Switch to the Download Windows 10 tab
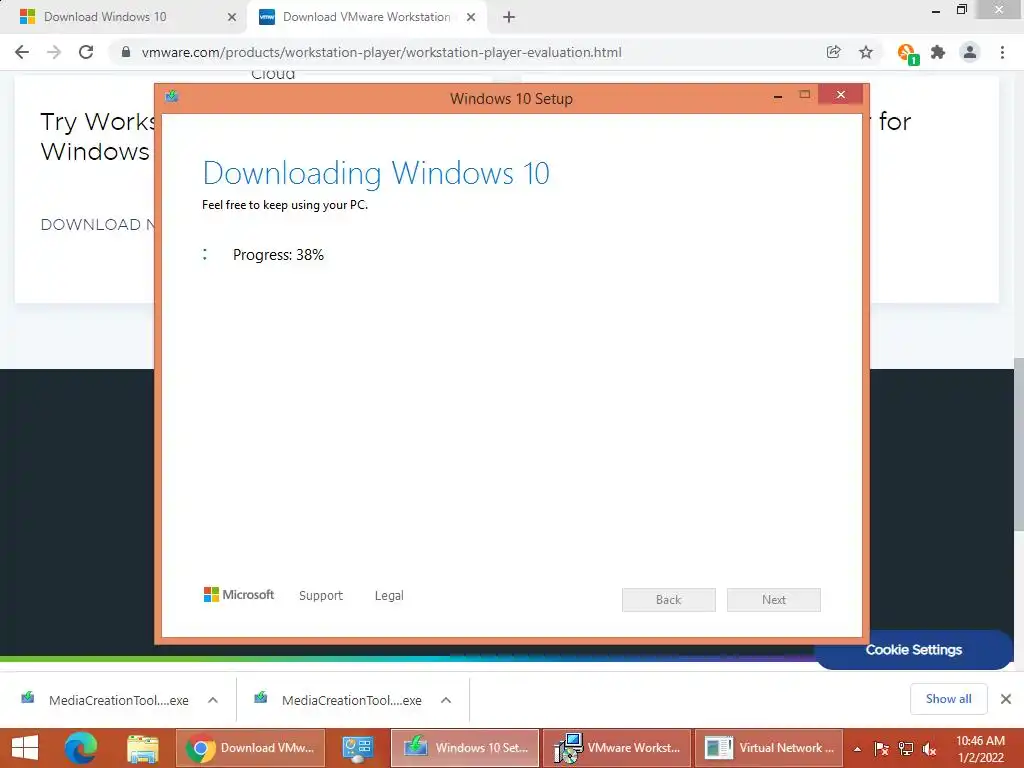The height and width of the screenshot is (768, 1024). (x=124, y=17)
